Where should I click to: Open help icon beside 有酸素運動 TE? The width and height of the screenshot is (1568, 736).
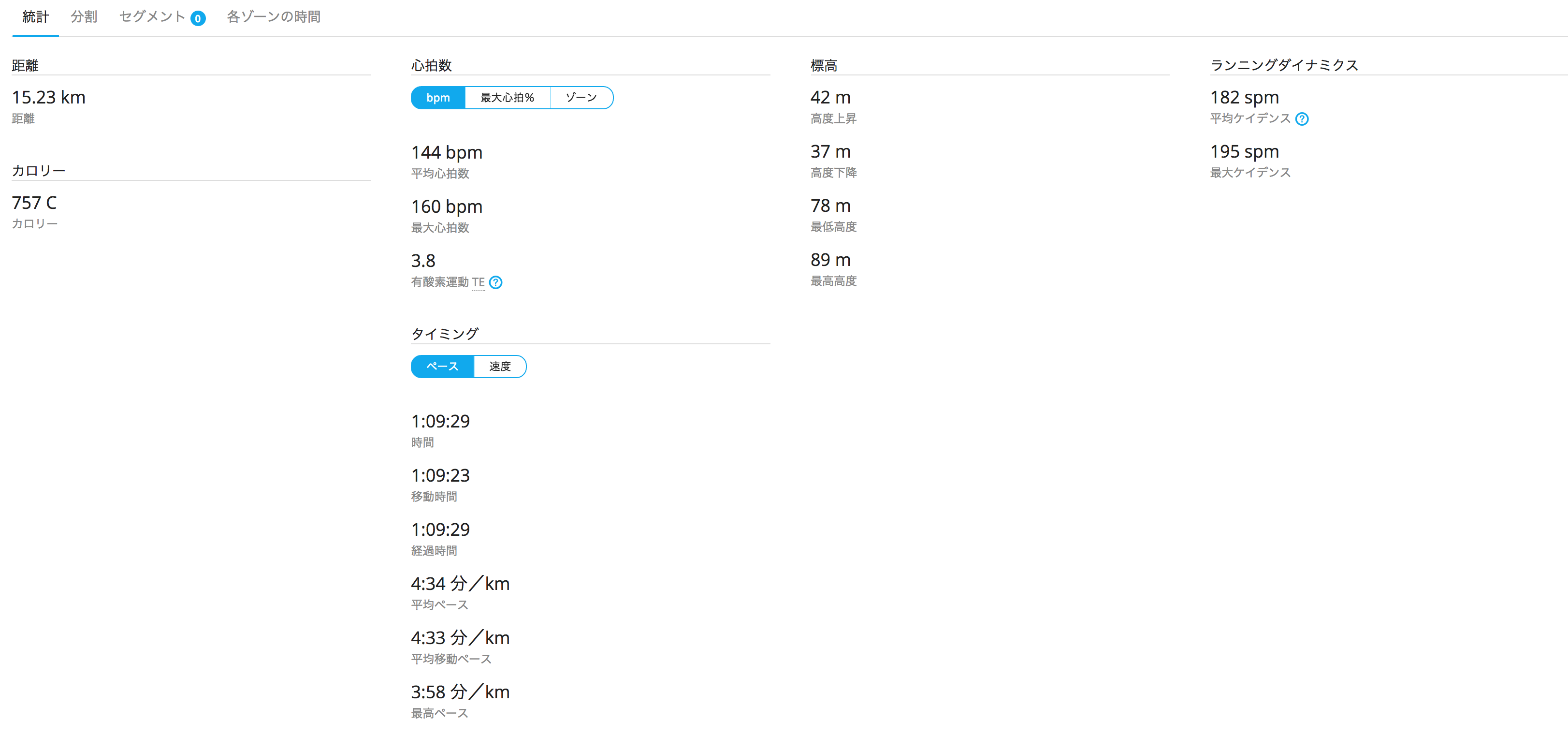[495, 282]
